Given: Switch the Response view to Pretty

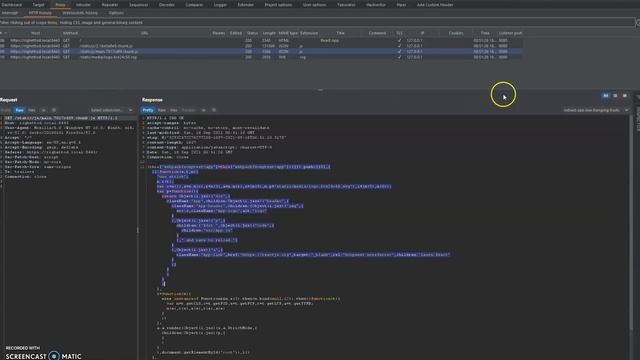Looking at the screenshot, I should point(148,110).
